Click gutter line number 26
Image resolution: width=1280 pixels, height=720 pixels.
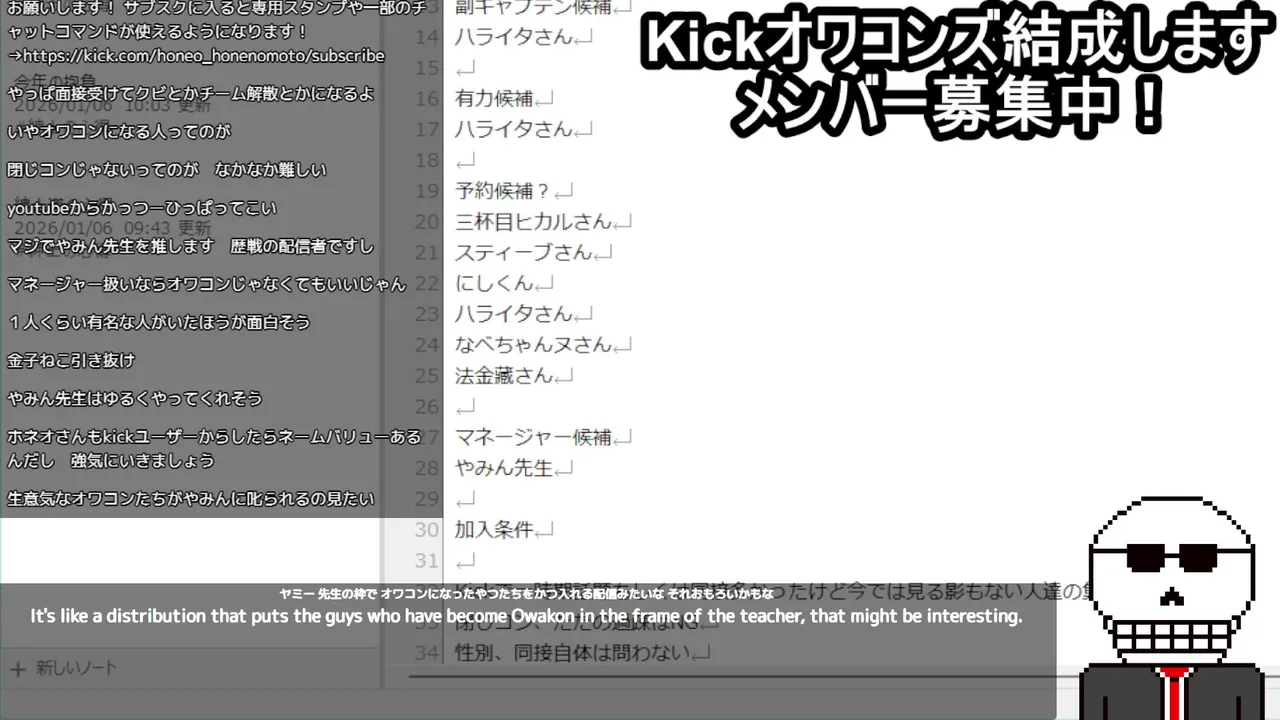coord(427,407)
